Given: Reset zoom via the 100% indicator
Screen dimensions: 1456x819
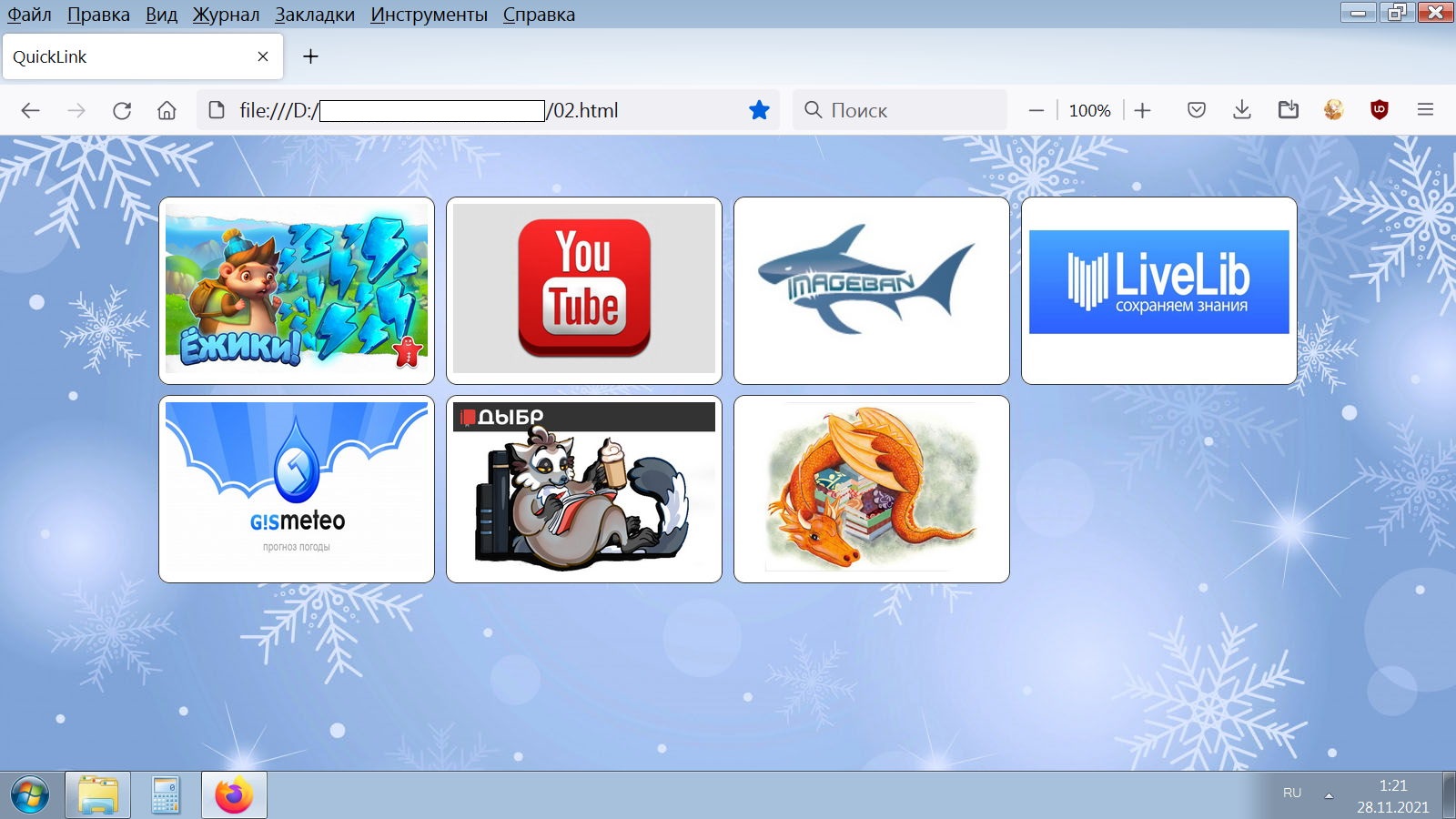Looking at the screenshot, I should tap(1089, 110).
